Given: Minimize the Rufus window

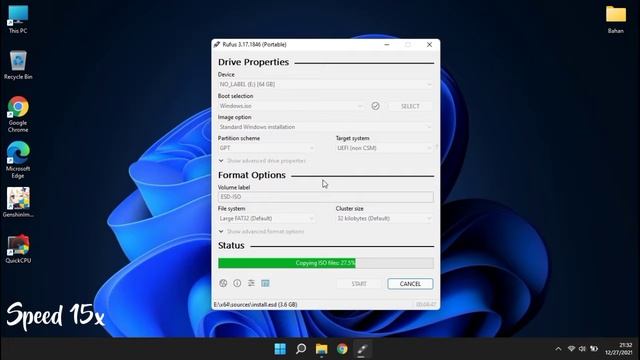Looking at the screenshot, I should (387, 44).
